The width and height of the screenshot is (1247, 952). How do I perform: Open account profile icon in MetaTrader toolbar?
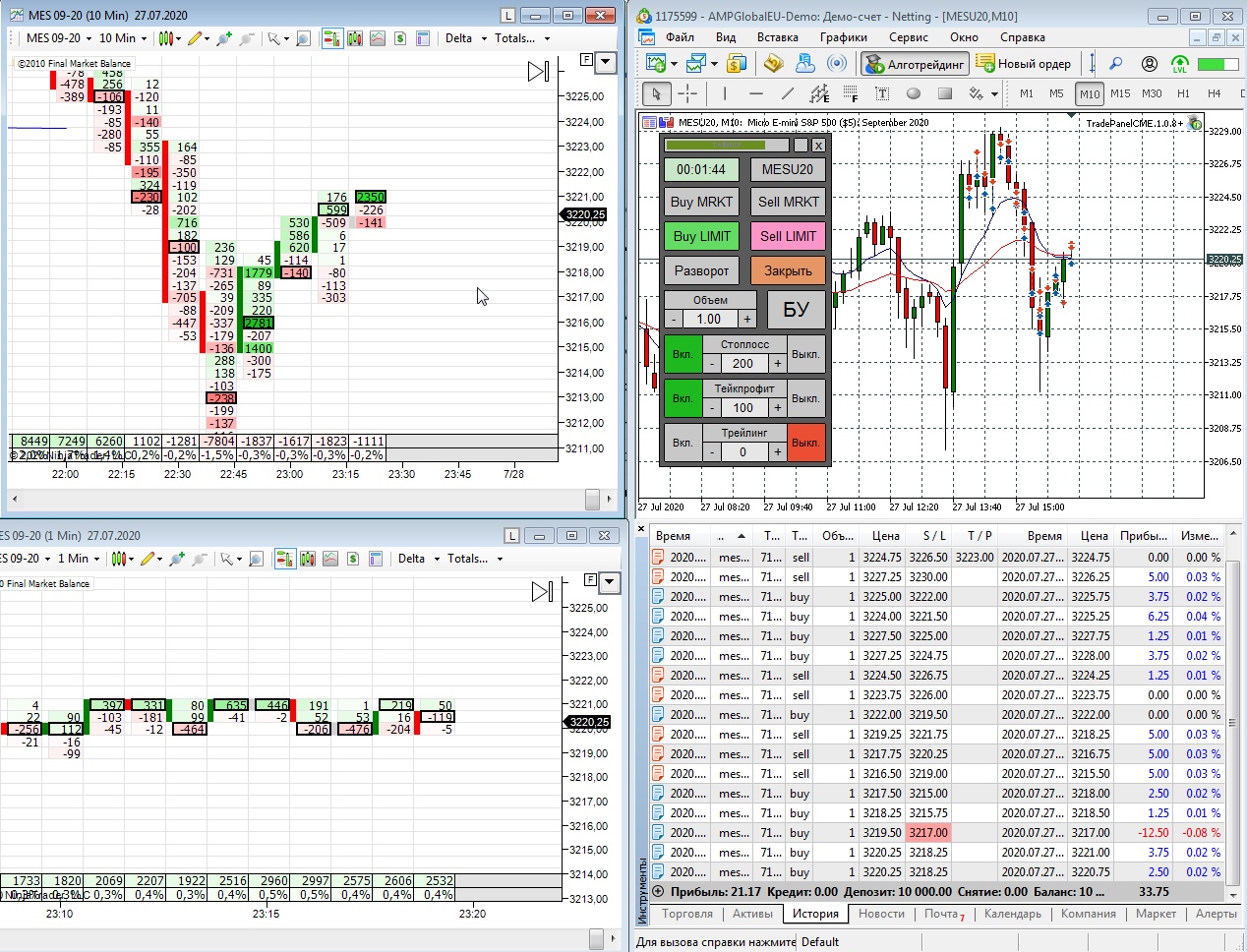1149,64
